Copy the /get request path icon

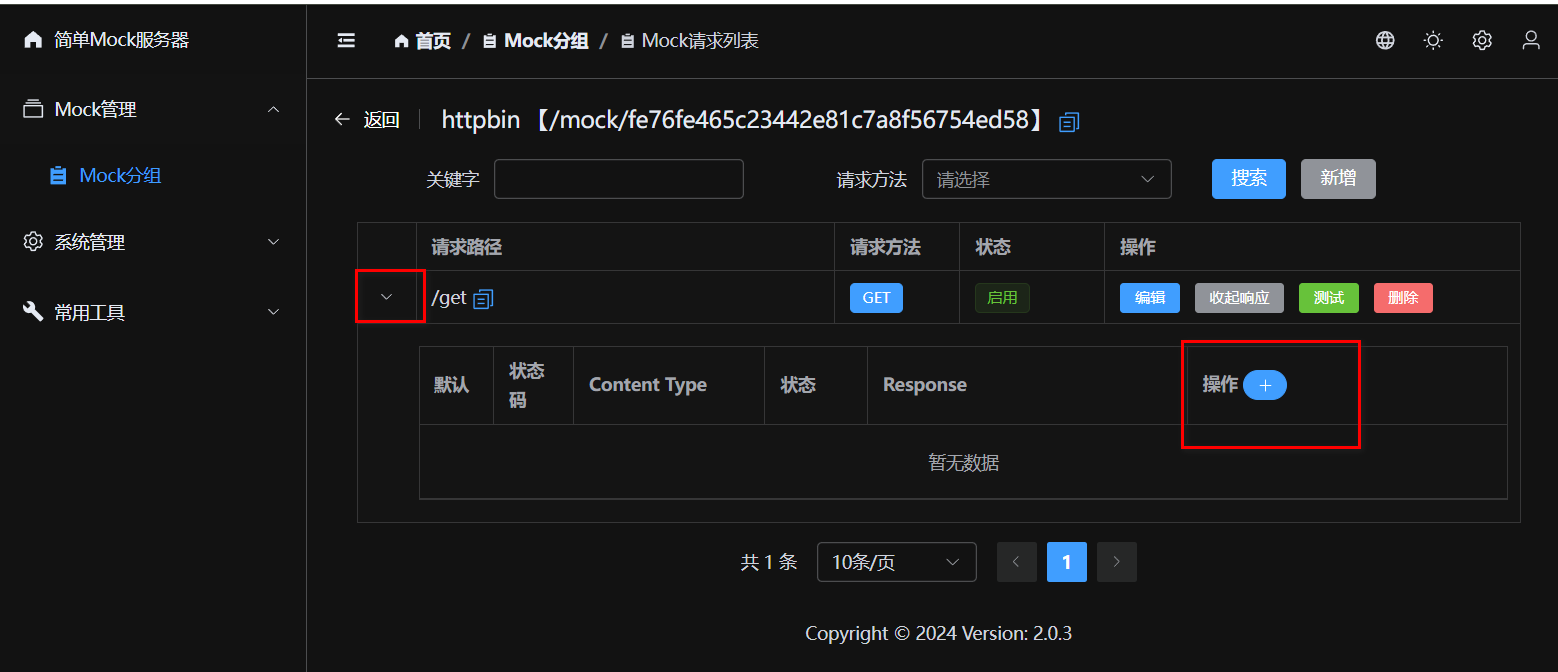click(483, 298)
